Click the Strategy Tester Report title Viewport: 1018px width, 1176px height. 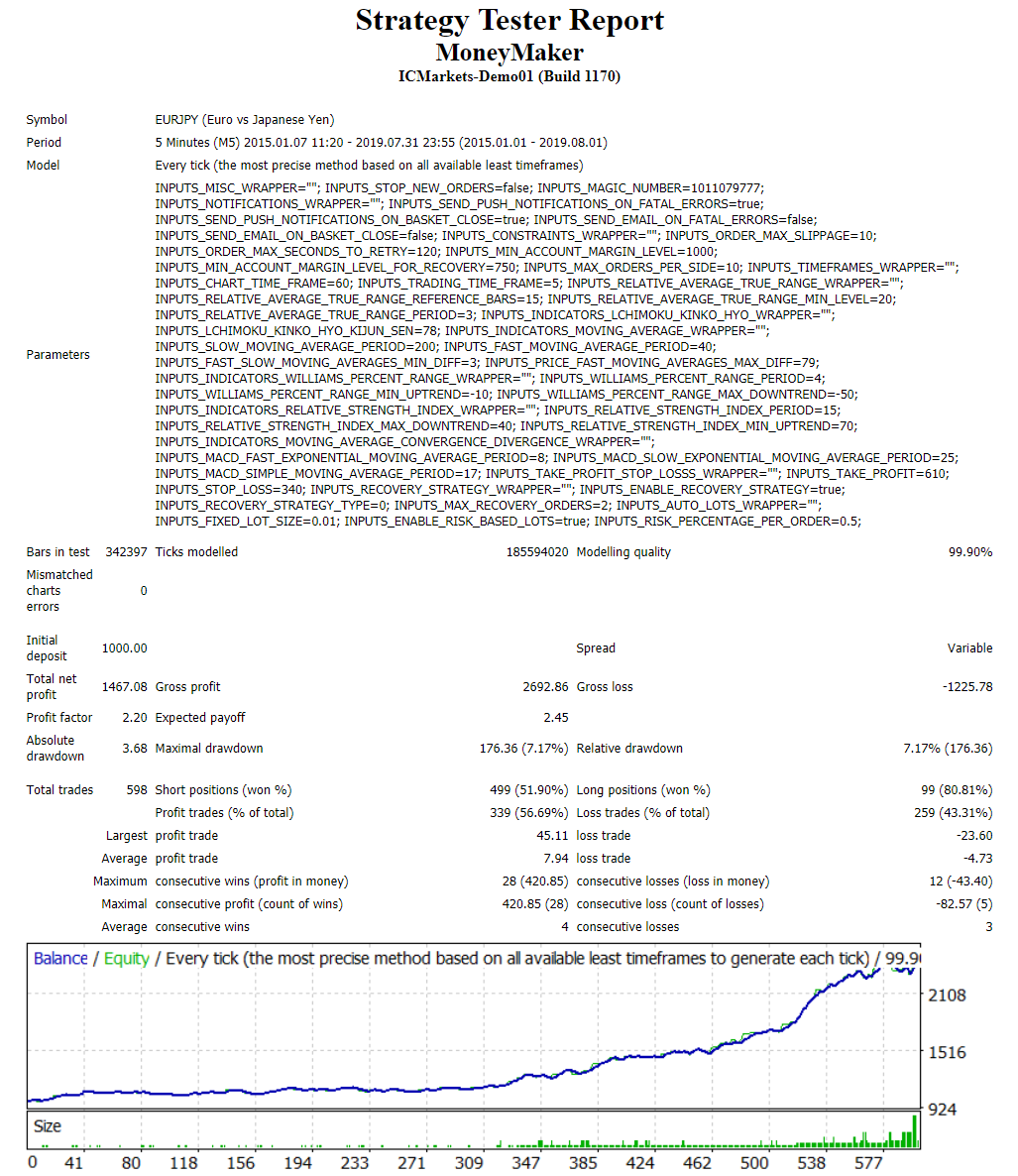(x=509, y=21)
